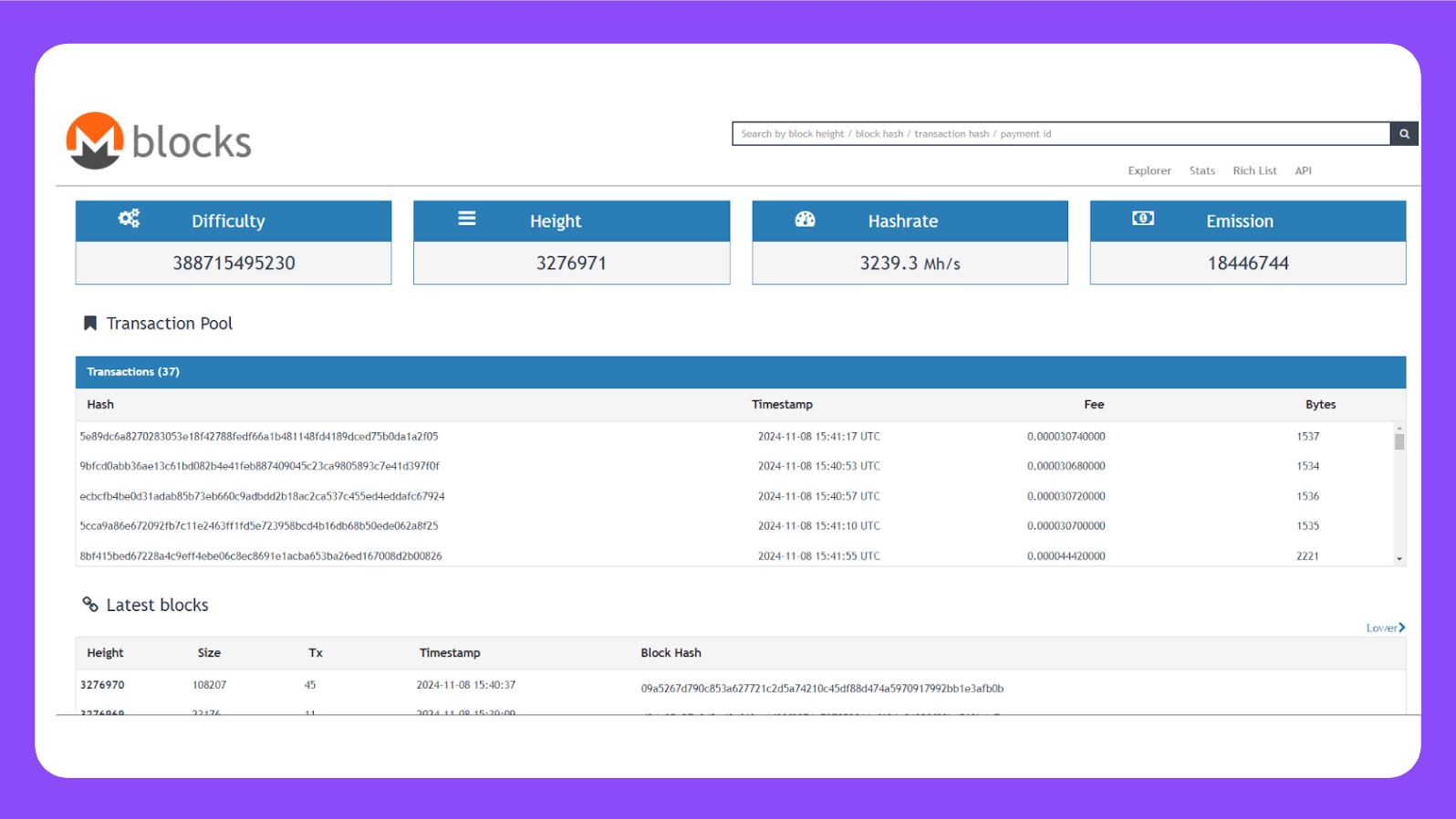The width and height of the screenshot is (1456, 819).
Task: Open the API link
Action: pyautogui.click(x=1303, y=171)
